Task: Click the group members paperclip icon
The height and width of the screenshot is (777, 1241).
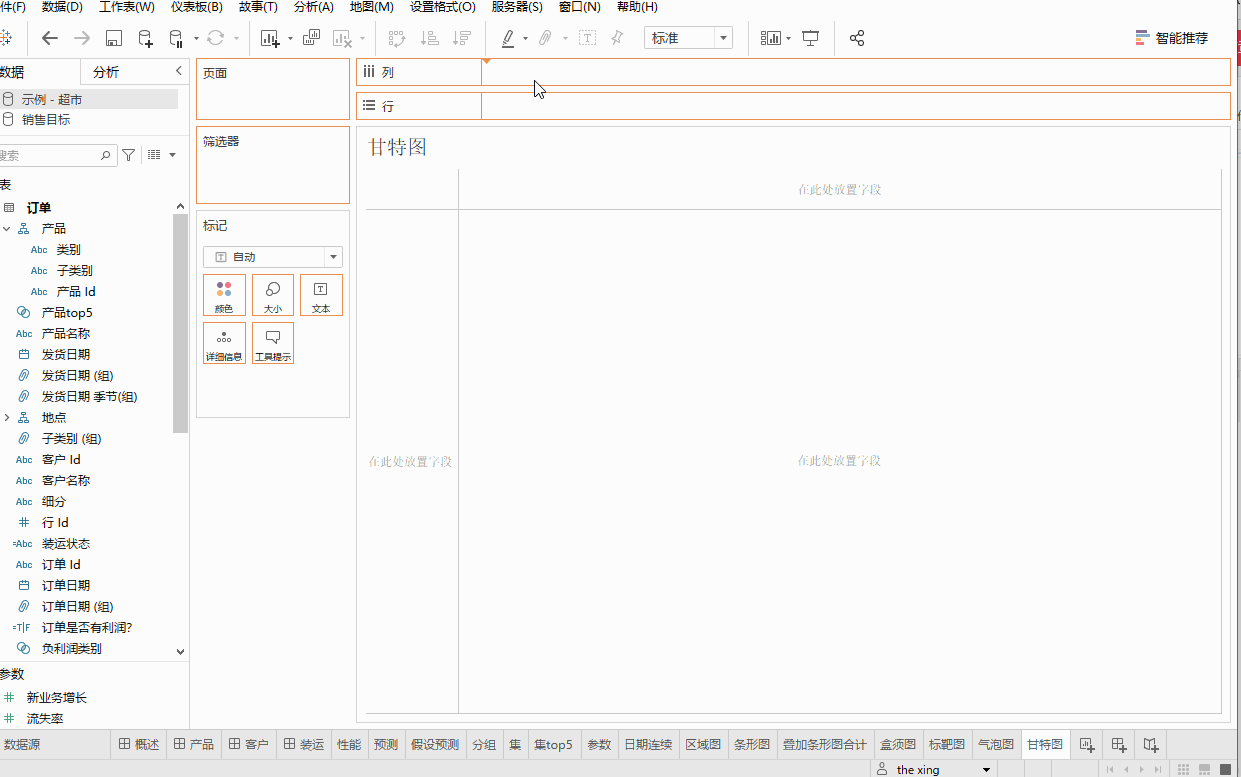Action: click(x=545, y=38)
